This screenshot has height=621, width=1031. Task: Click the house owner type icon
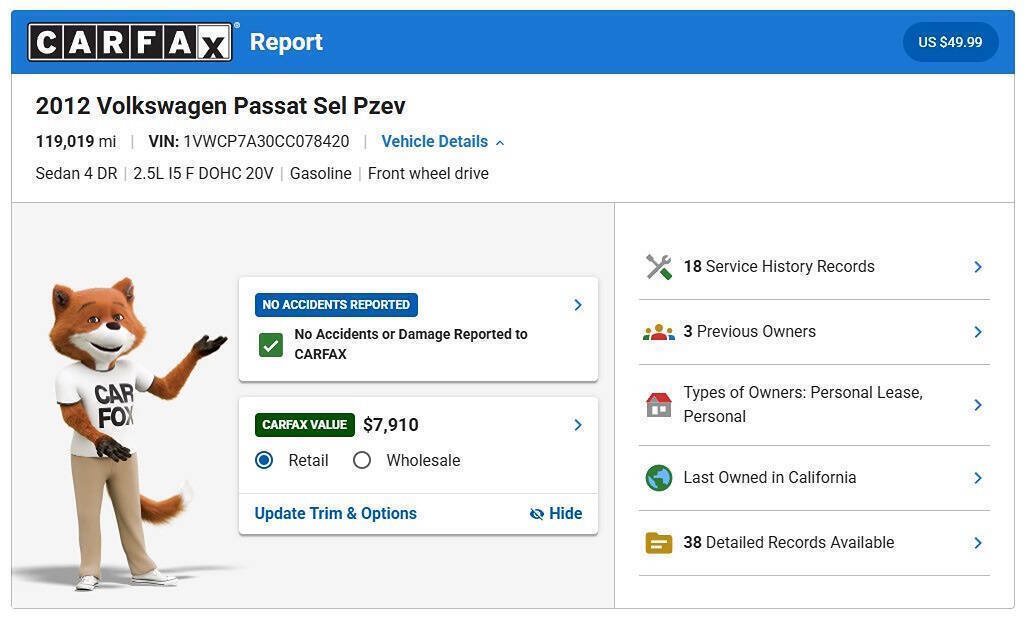[658, 405]
